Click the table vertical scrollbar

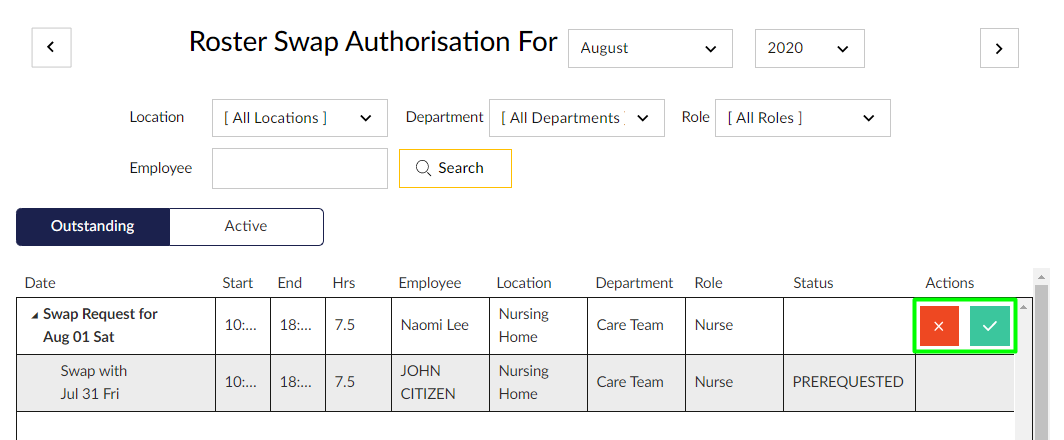click(1041, 360)
